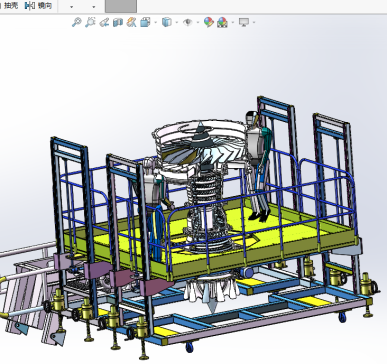The width and height of the screenshot is (387, 364).
Task: Click the 镜向 (Mirror) command
Action: [x=39, y=5]
